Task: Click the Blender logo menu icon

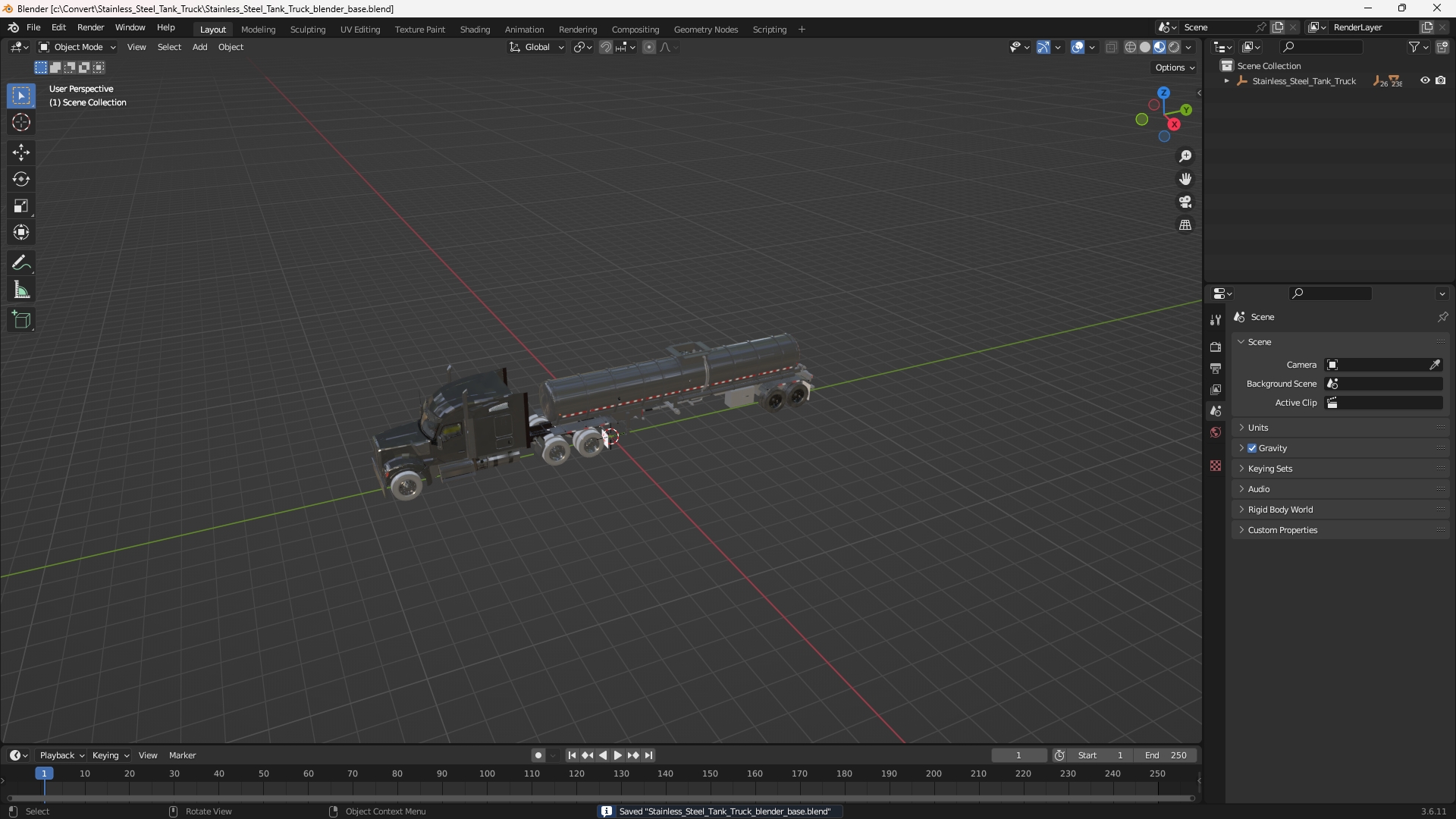Action: [13, 27]
